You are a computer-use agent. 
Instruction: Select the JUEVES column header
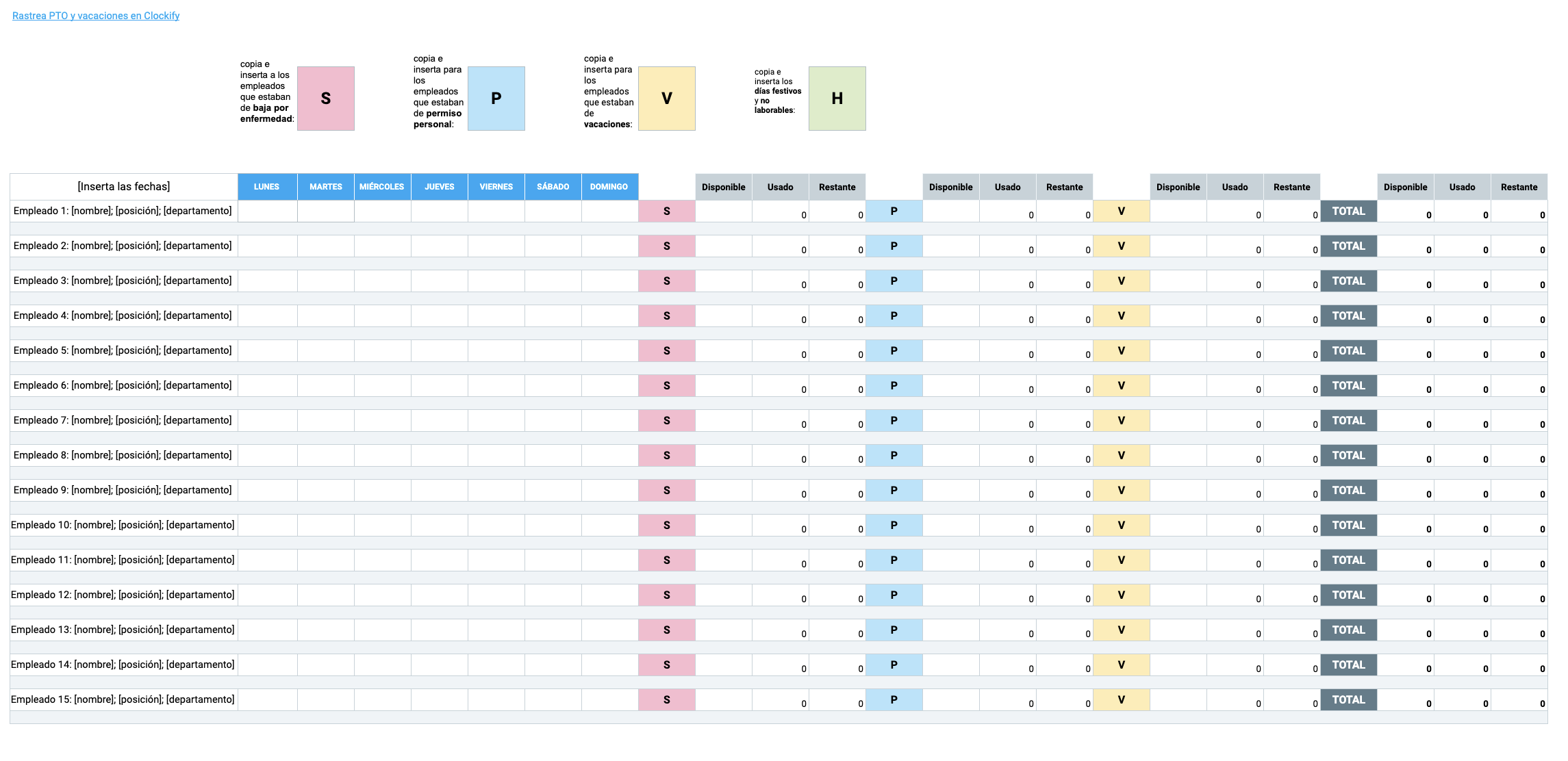point(440,187)
